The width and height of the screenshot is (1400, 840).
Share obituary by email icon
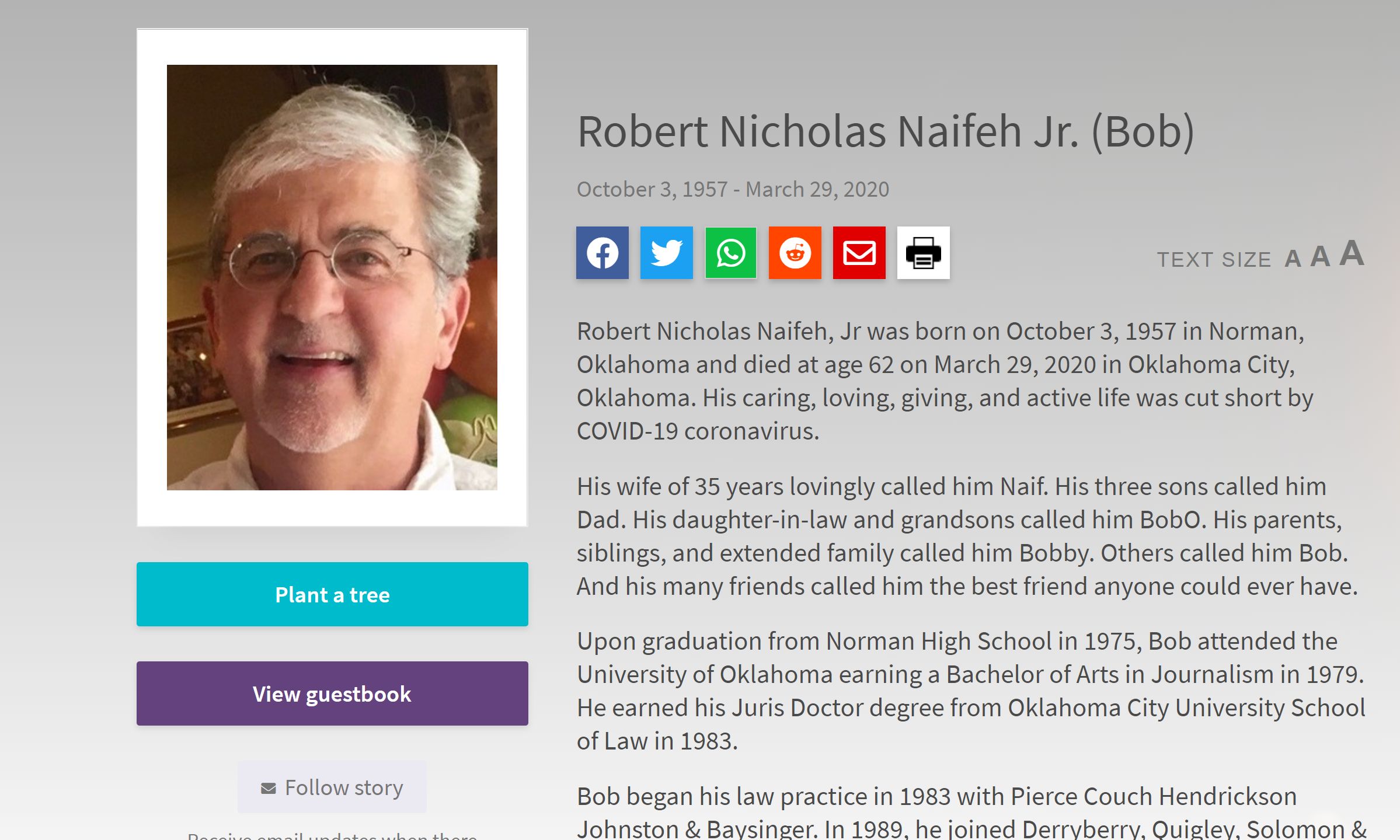pyautogui.click(x=859, y=253)
